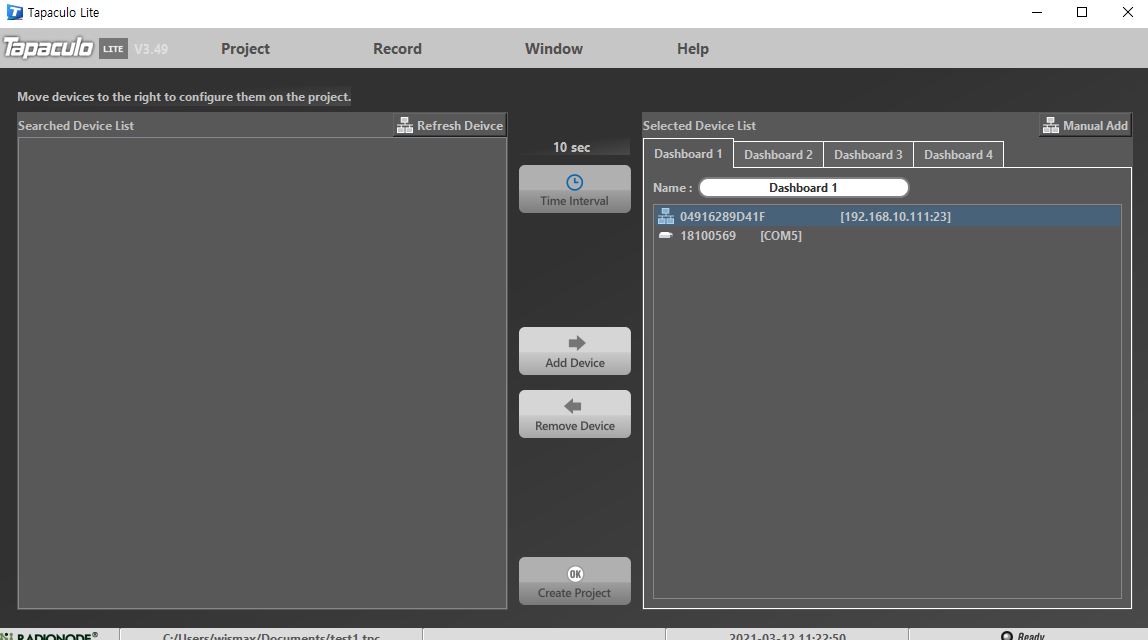Viewport: 1148px width, 640px height.
Task: Select device row 18100569 on COM5
Action: [887, 235]
